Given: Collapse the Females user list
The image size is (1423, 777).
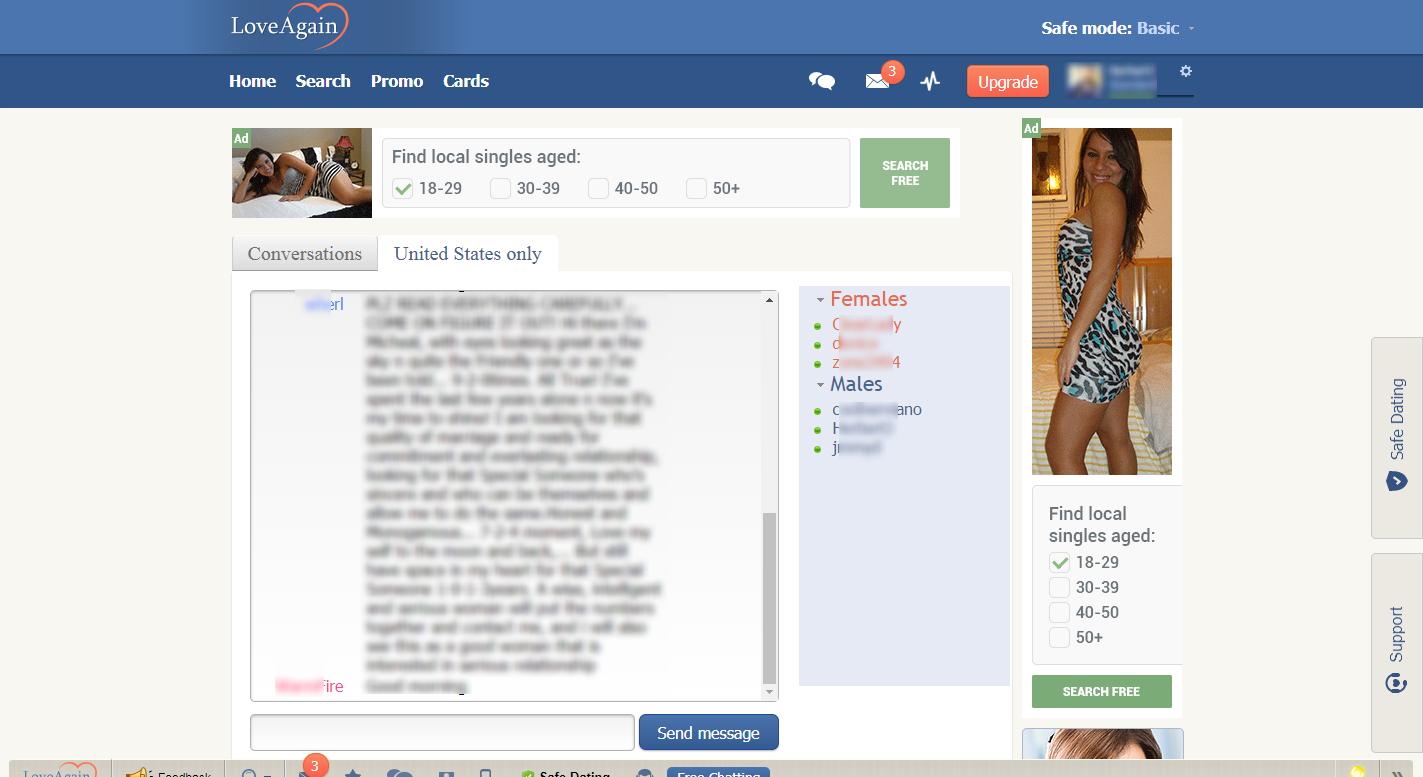Looking at the screenshot, I should (x=820, y=299).
